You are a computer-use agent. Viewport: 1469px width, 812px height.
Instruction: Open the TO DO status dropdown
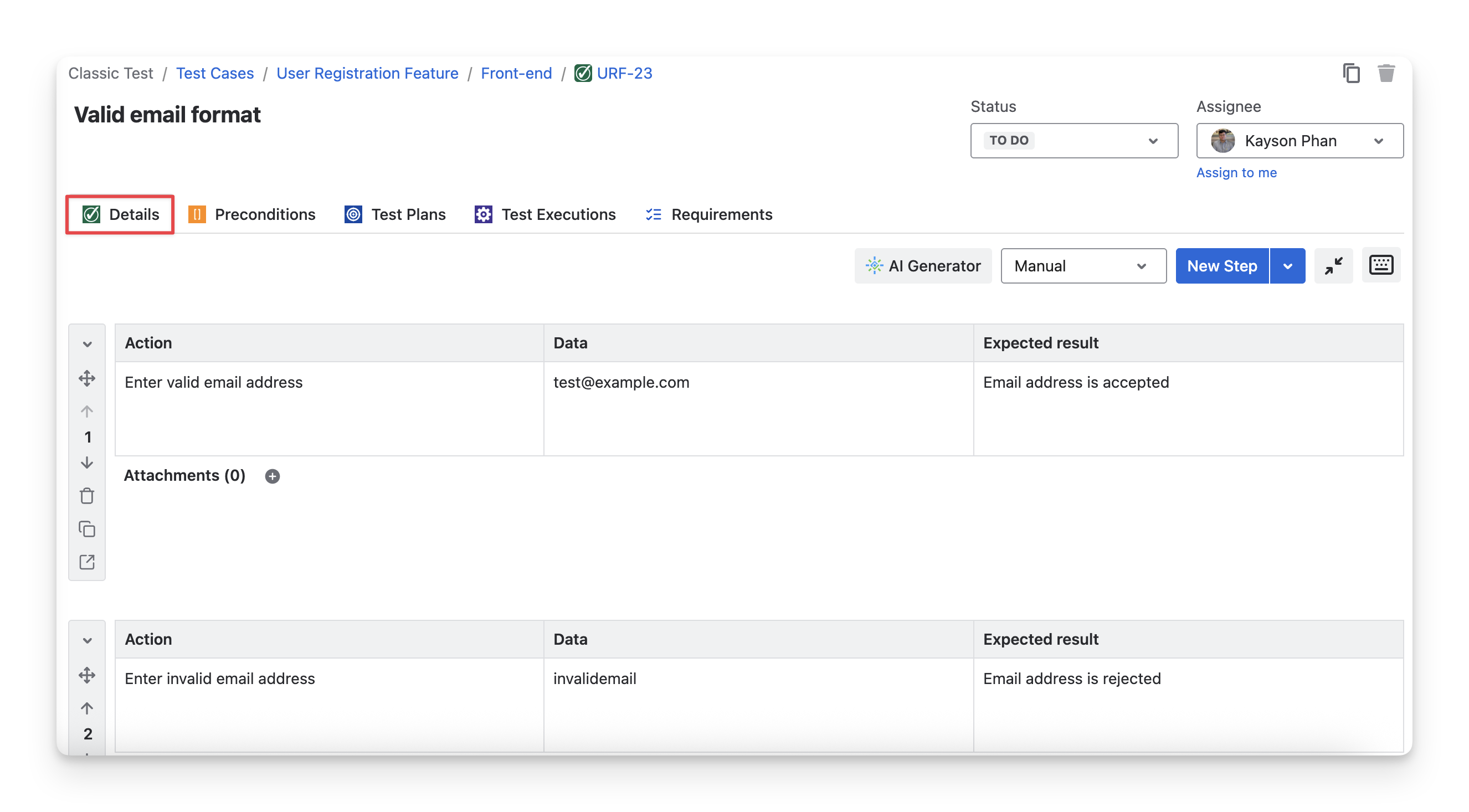coord(1074,141)
